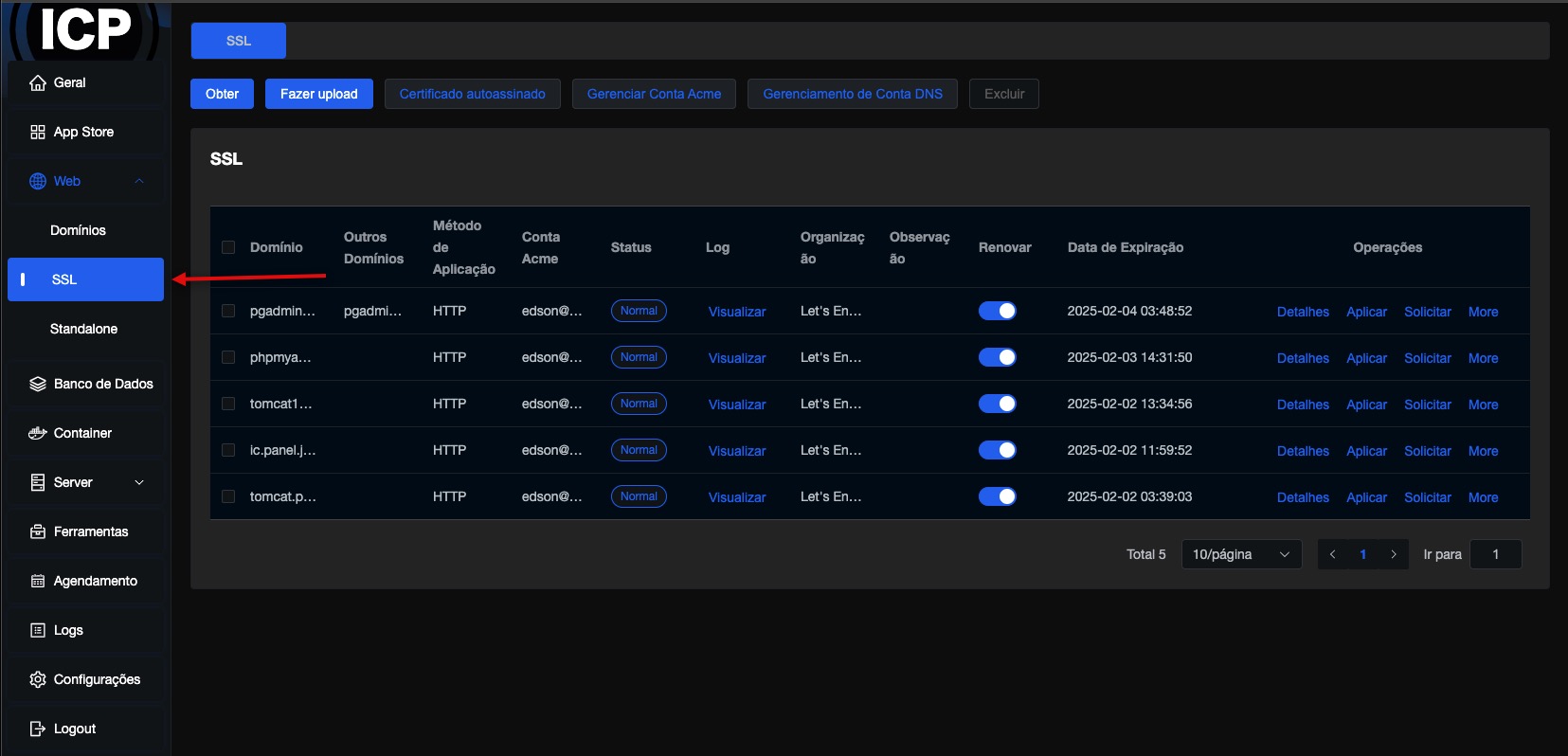Viewport: 1568px width, 756px height.
Task: Check the ic.panel.j domain row checkbox
Action: (228, 450)
